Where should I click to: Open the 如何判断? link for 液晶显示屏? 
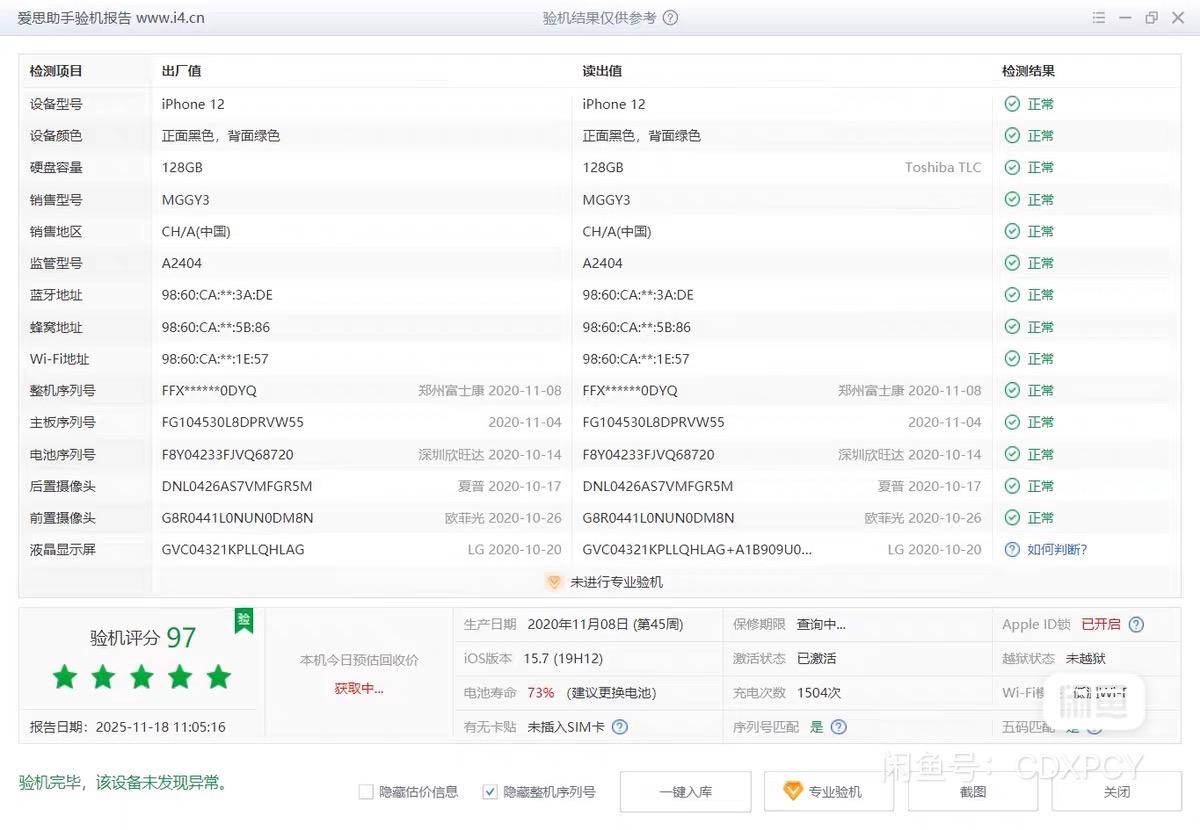click(1057, 550)
